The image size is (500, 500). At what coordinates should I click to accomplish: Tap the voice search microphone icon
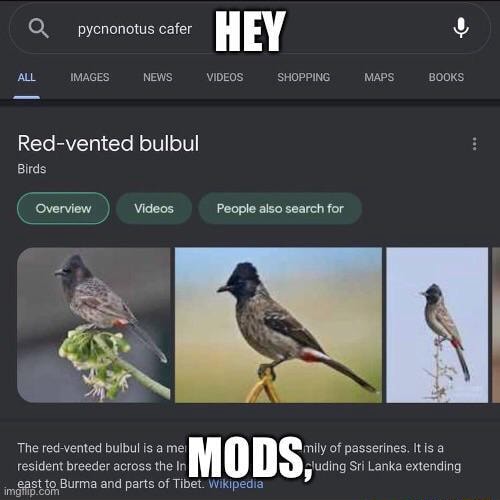click(461, 28)
